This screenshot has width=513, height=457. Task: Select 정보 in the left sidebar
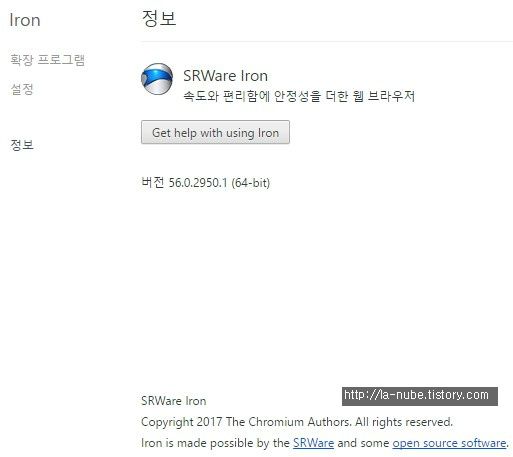point(22,145)
